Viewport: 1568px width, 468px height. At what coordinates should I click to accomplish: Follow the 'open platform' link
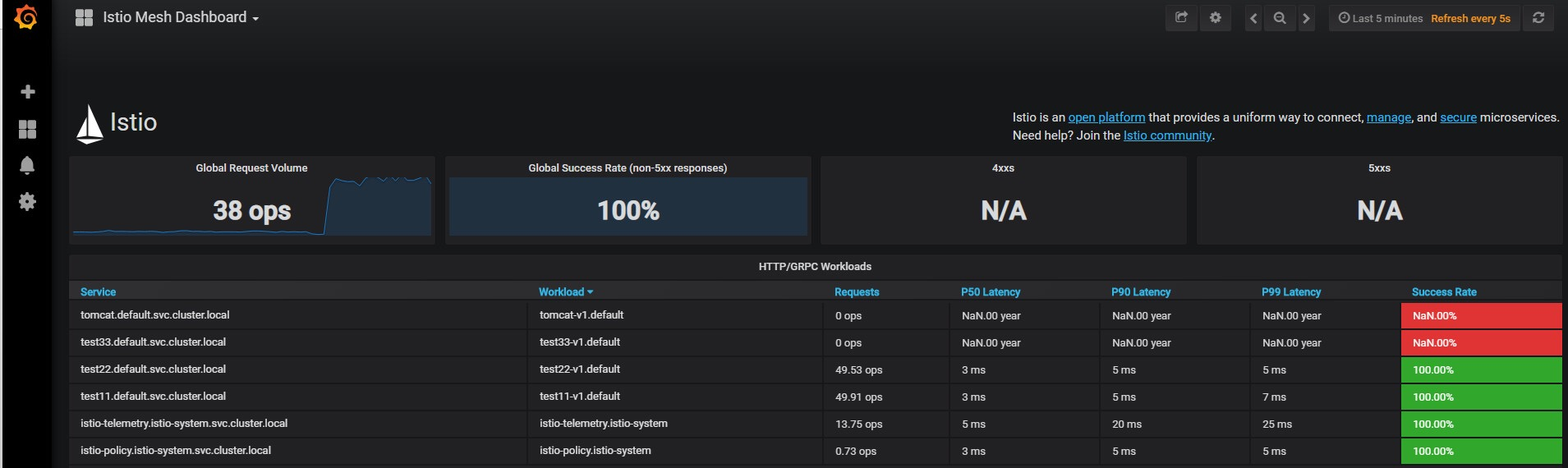tap(1106, 117)
